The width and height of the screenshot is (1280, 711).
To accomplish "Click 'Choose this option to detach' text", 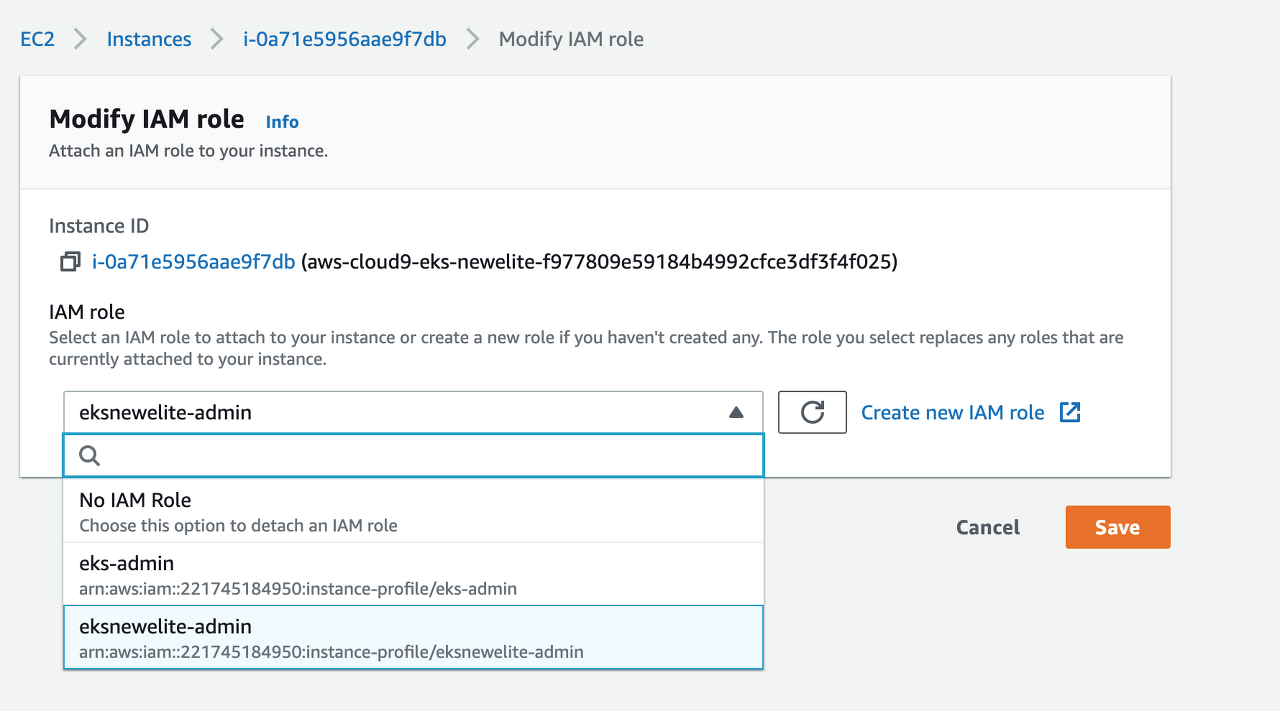I will (x=238, y=525).
